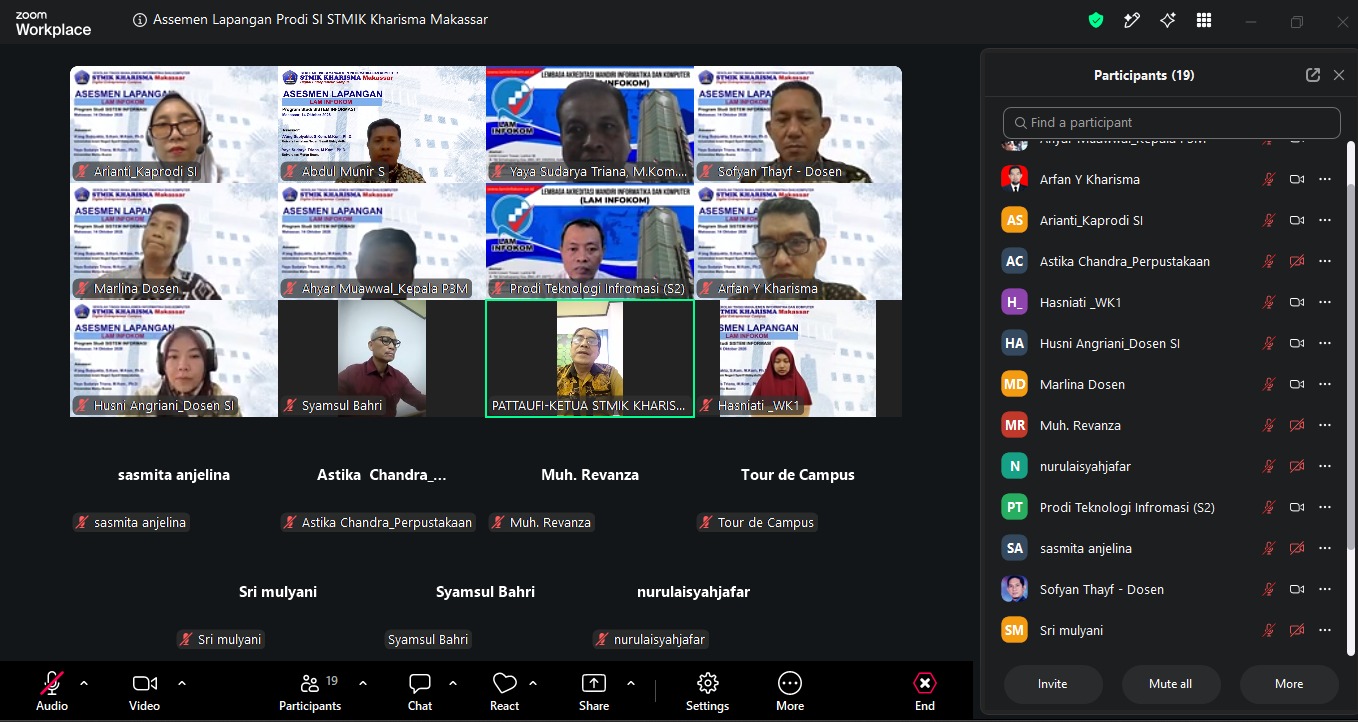Expand the React options arrow

533,683
